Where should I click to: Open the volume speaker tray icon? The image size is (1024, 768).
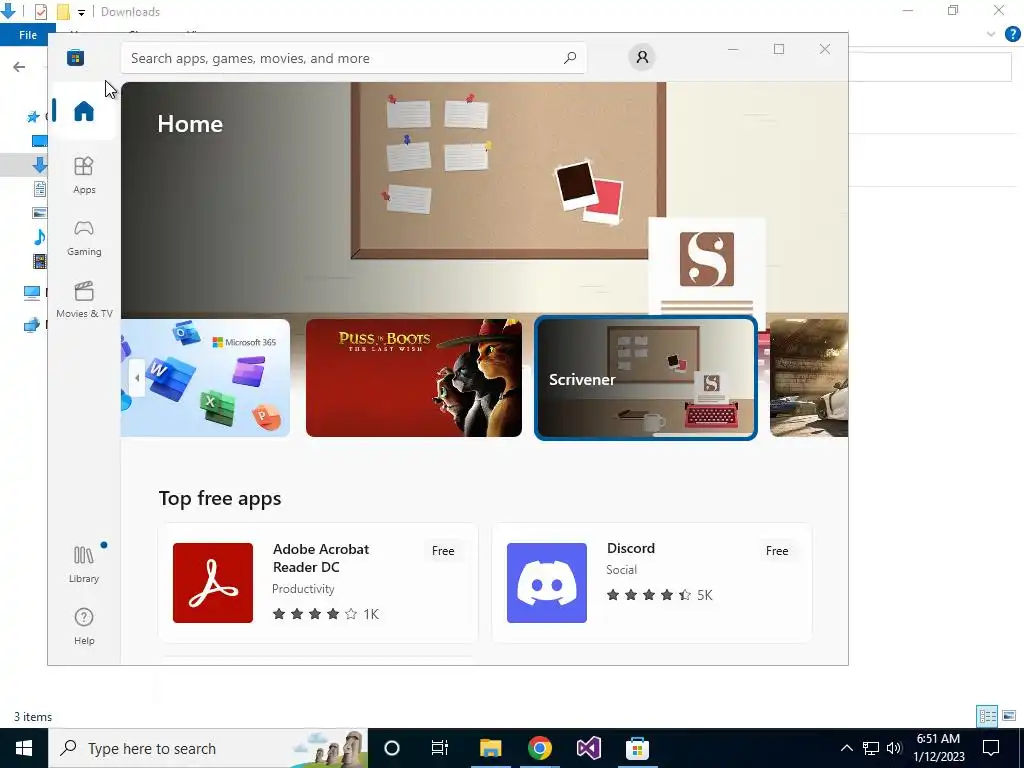click(x=894, y=748)
